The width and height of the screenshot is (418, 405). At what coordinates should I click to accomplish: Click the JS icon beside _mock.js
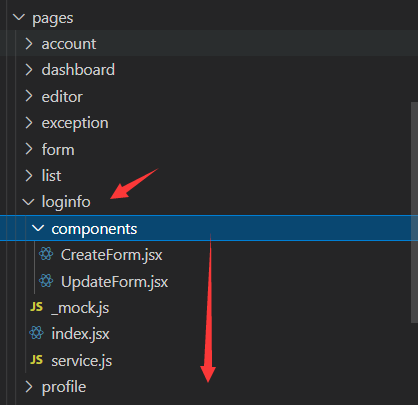point(36,307)
